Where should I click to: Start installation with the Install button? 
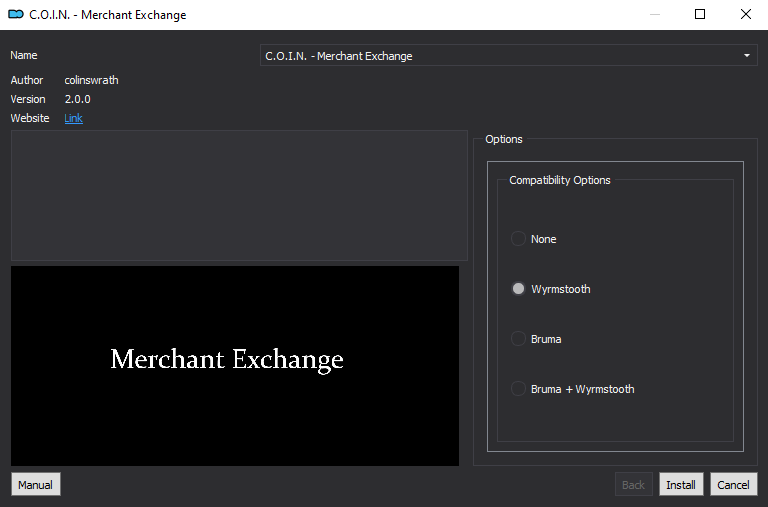681,484
